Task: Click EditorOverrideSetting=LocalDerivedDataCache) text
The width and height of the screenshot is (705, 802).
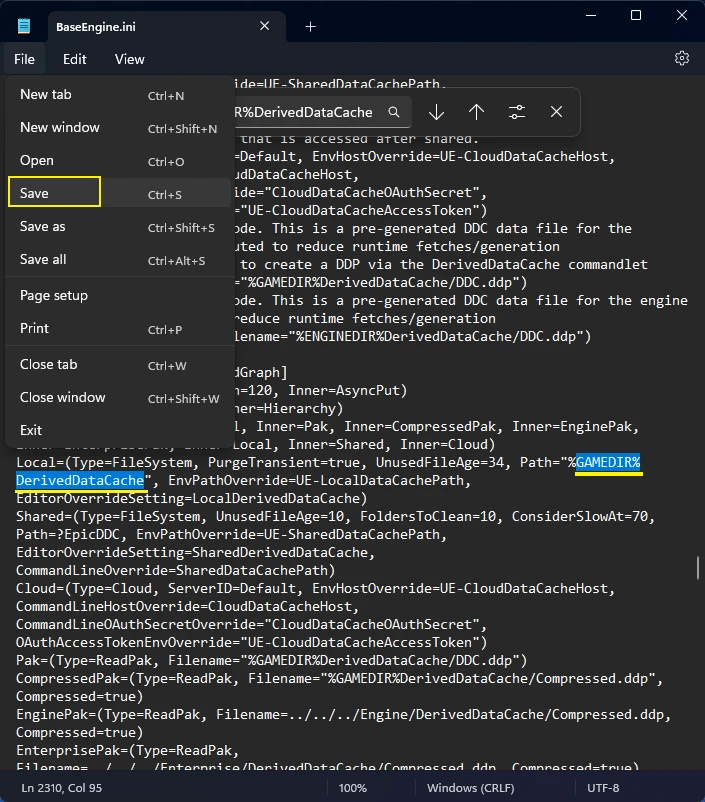Action: pos(191,499)
